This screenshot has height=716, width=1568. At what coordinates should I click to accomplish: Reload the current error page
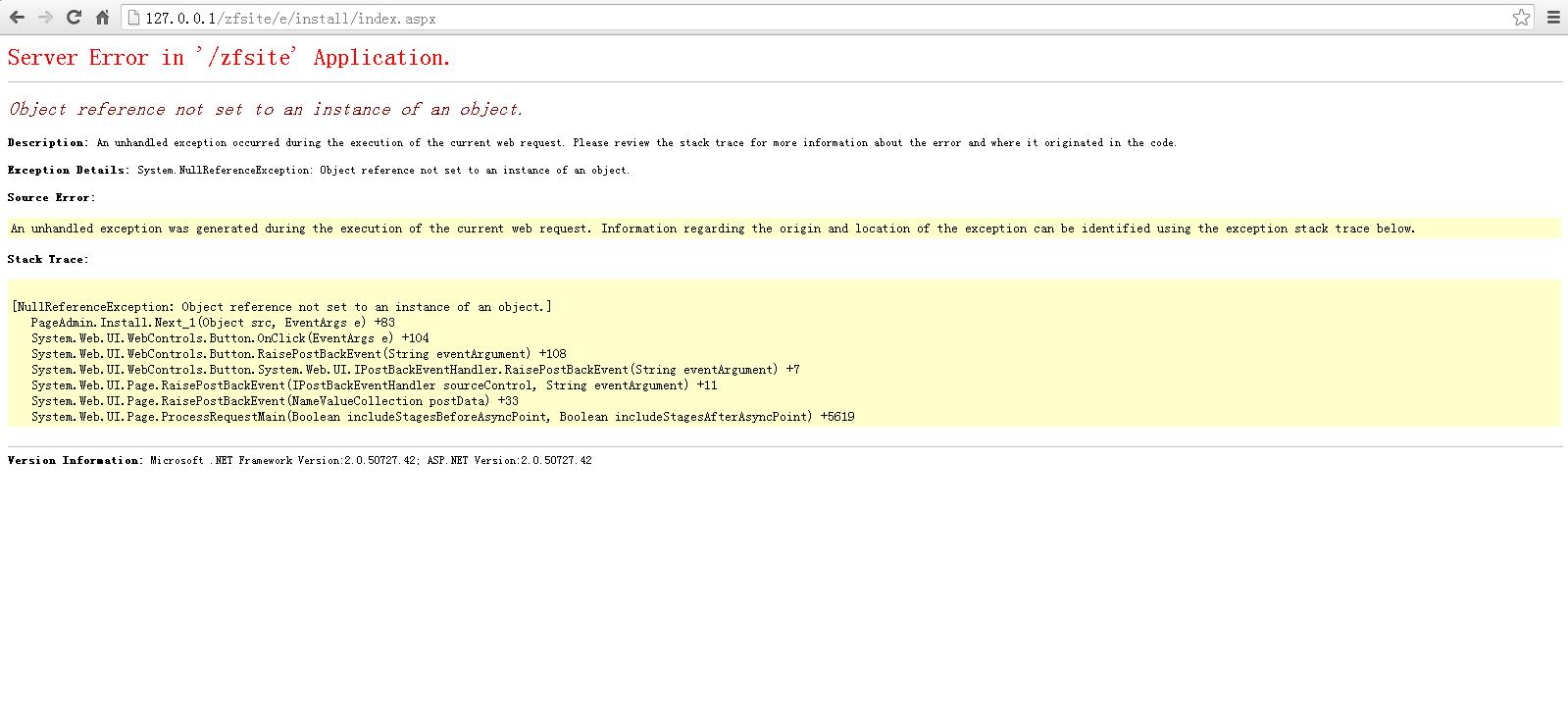(74, 18)
